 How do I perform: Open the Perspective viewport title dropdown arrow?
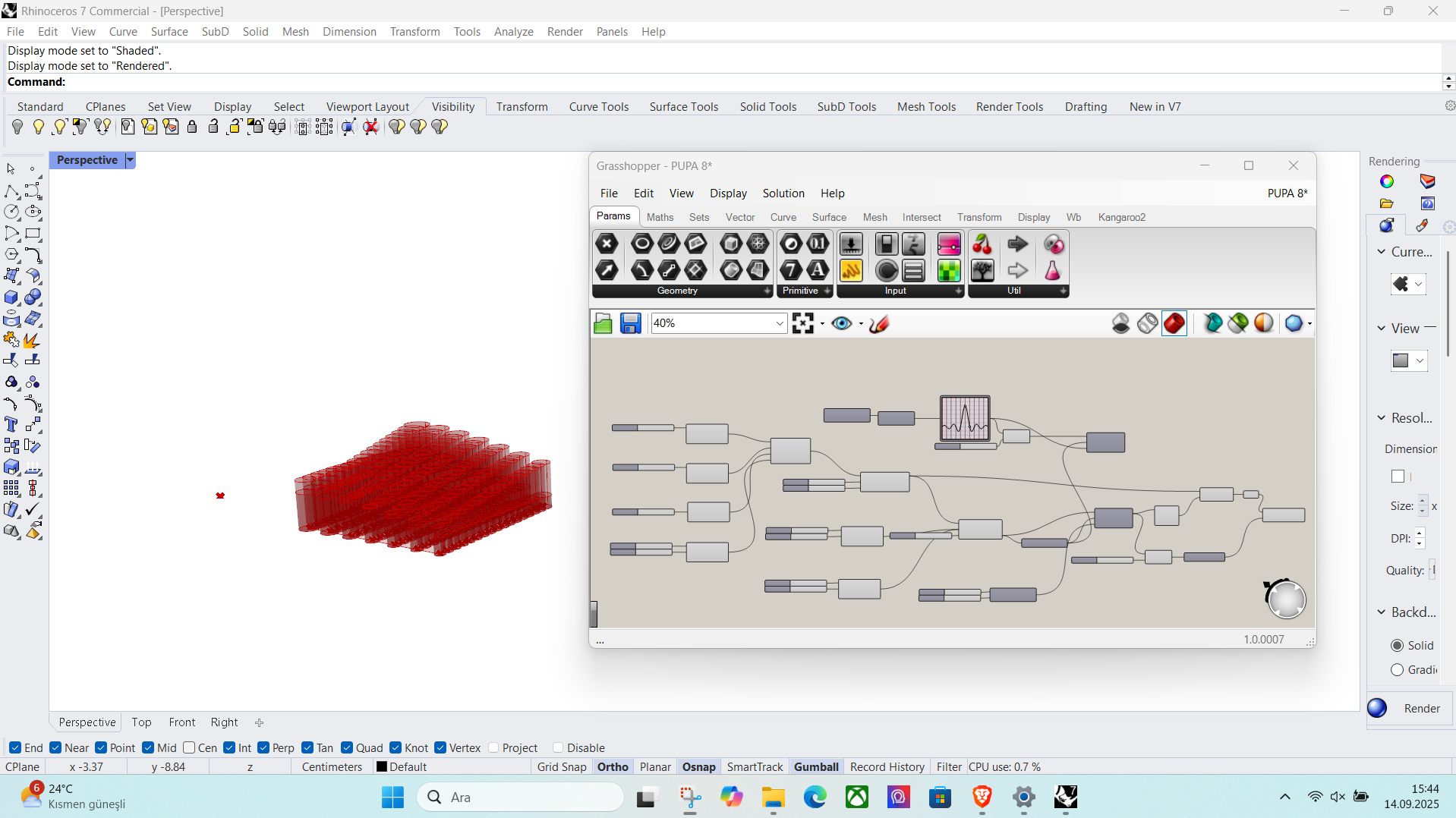(130, 160)
